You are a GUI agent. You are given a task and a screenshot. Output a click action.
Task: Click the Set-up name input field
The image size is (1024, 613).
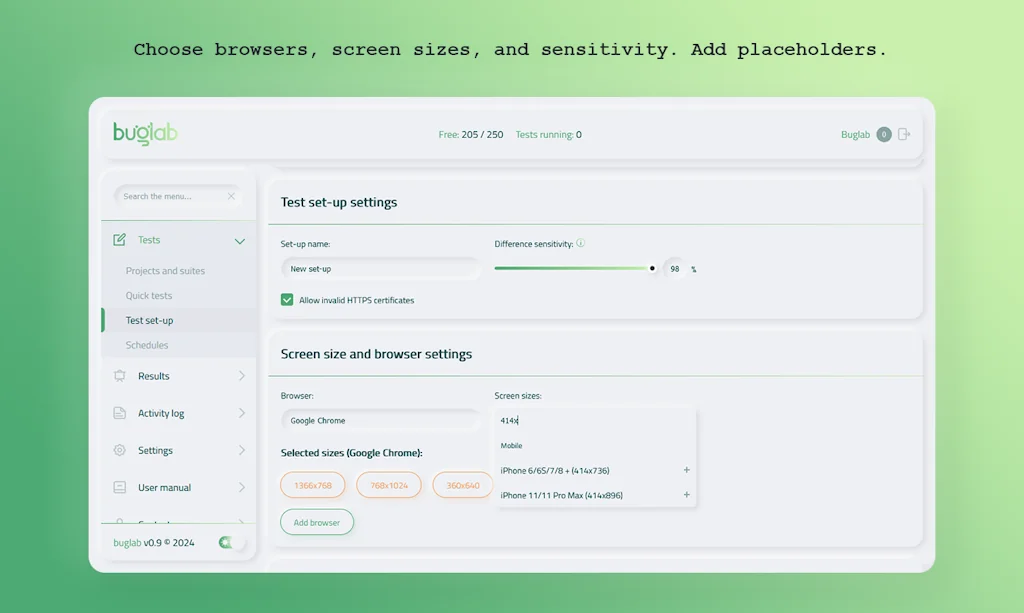tap(380, 269)
